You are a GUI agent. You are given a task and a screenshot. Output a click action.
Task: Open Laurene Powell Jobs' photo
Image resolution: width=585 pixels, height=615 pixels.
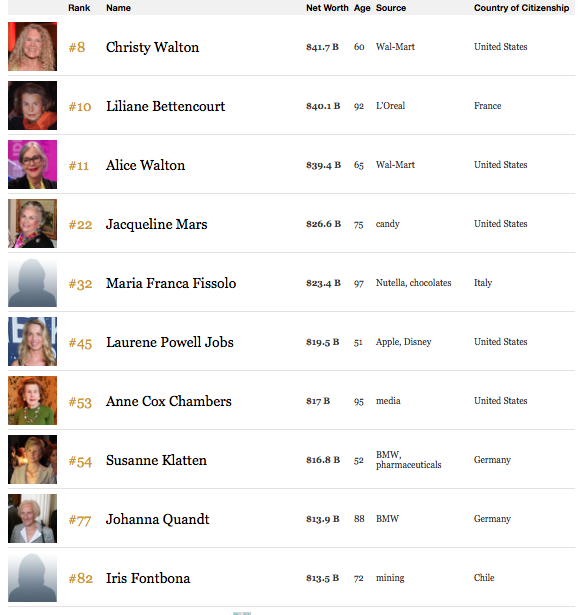(33, 342)
